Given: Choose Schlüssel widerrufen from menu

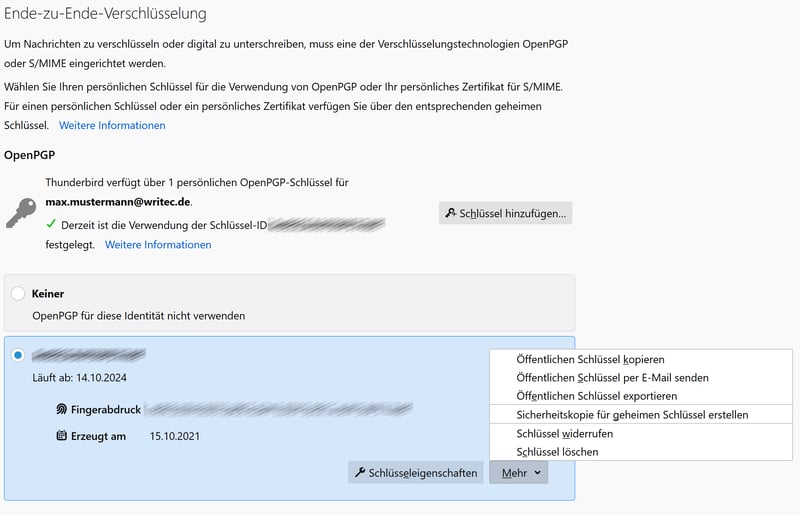Looking at the screenshot, I should [x=564, y=434].
